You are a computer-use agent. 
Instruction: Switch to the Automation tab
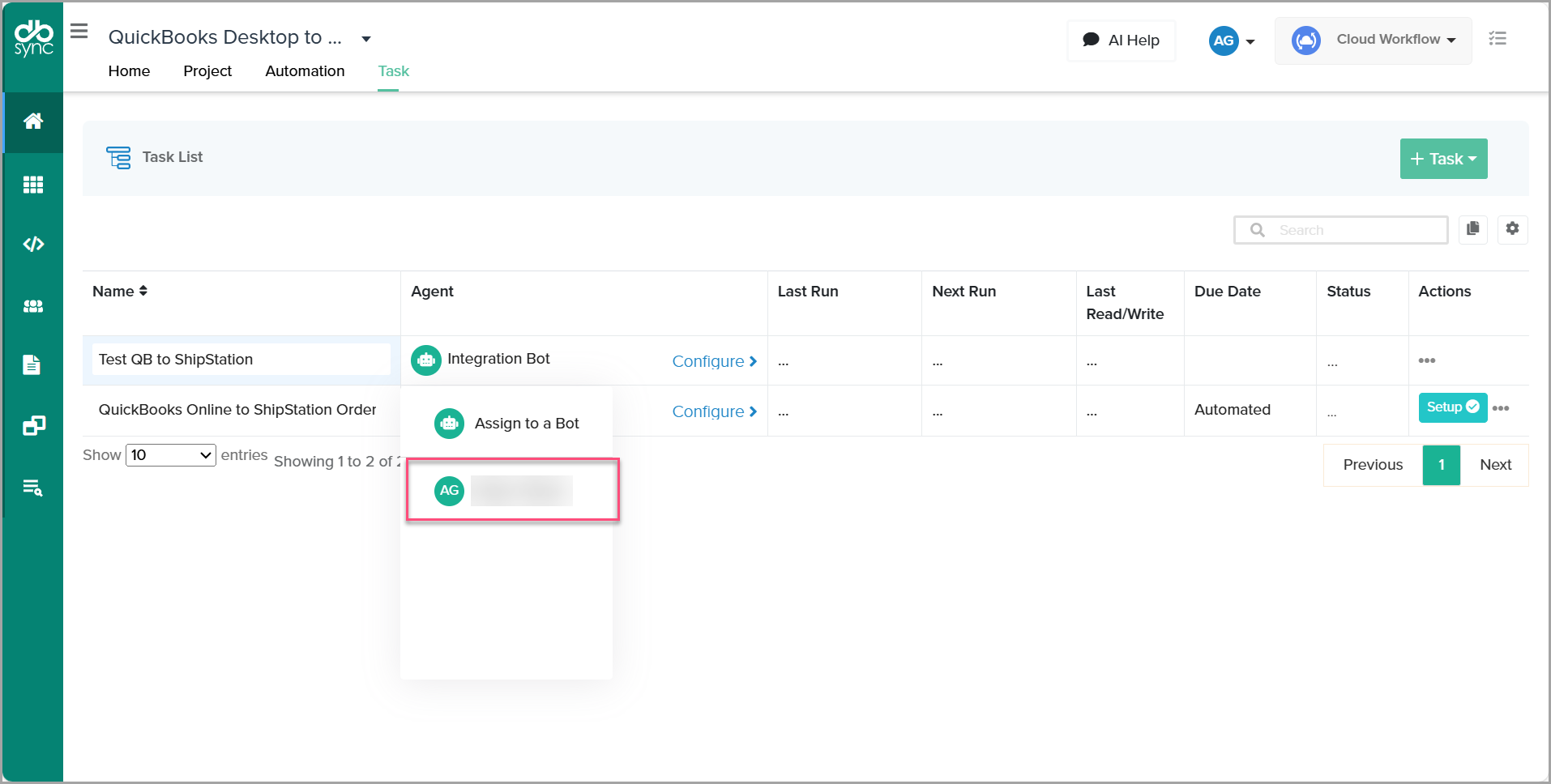[x=305, y=71]
